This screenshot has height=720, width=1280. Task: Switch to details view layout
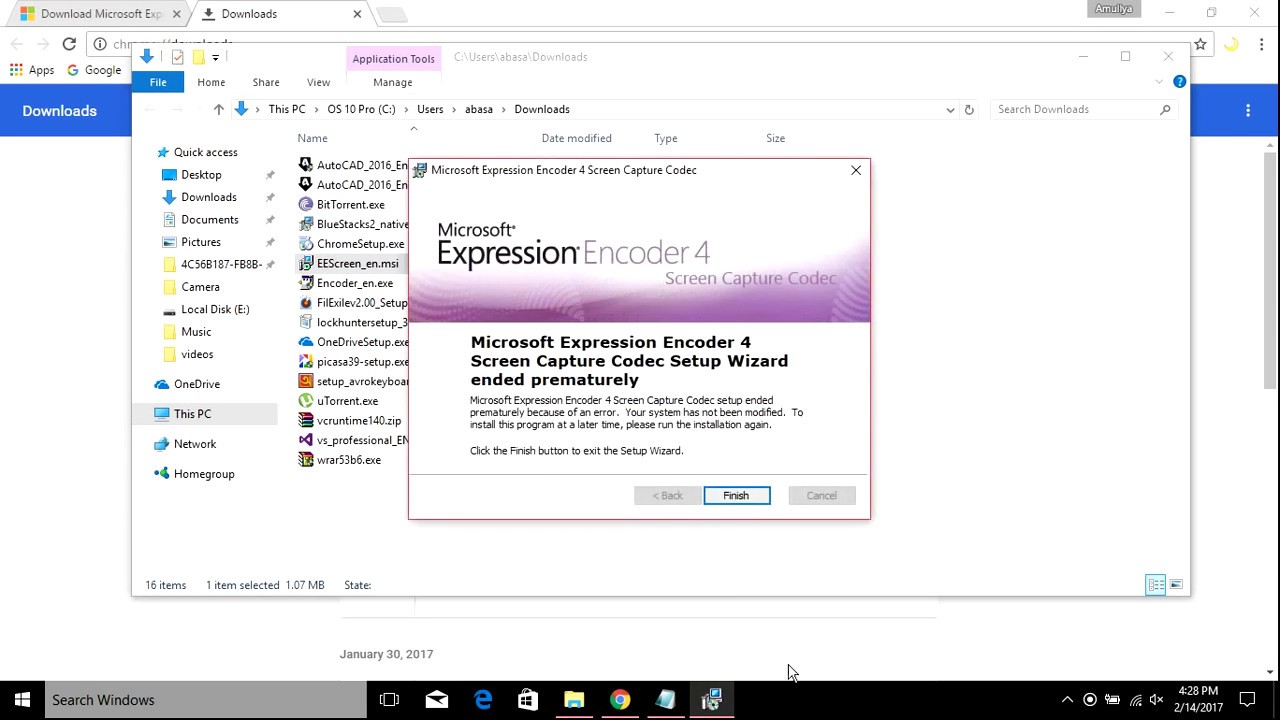[x=1155, y=585]
